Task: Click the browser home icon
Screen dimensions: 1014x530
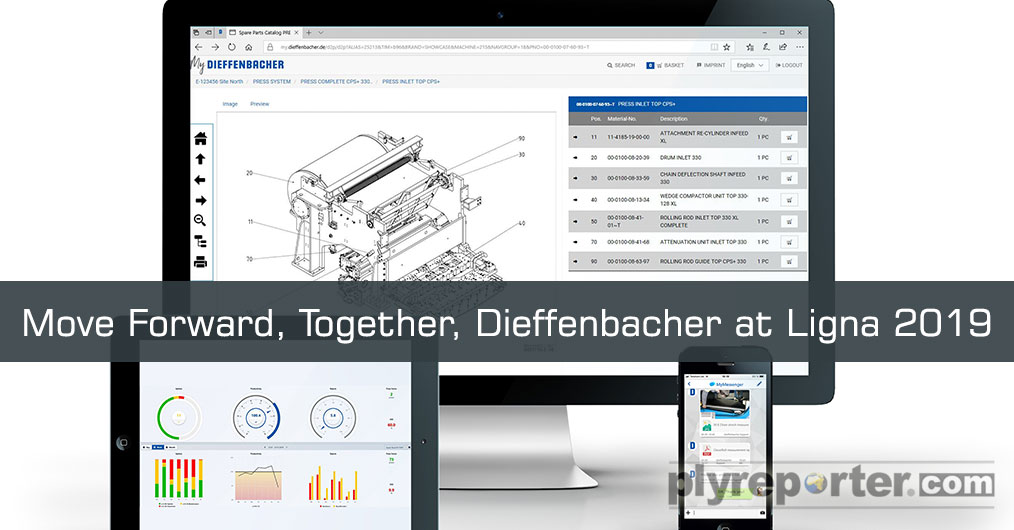Action: (248, 47)
